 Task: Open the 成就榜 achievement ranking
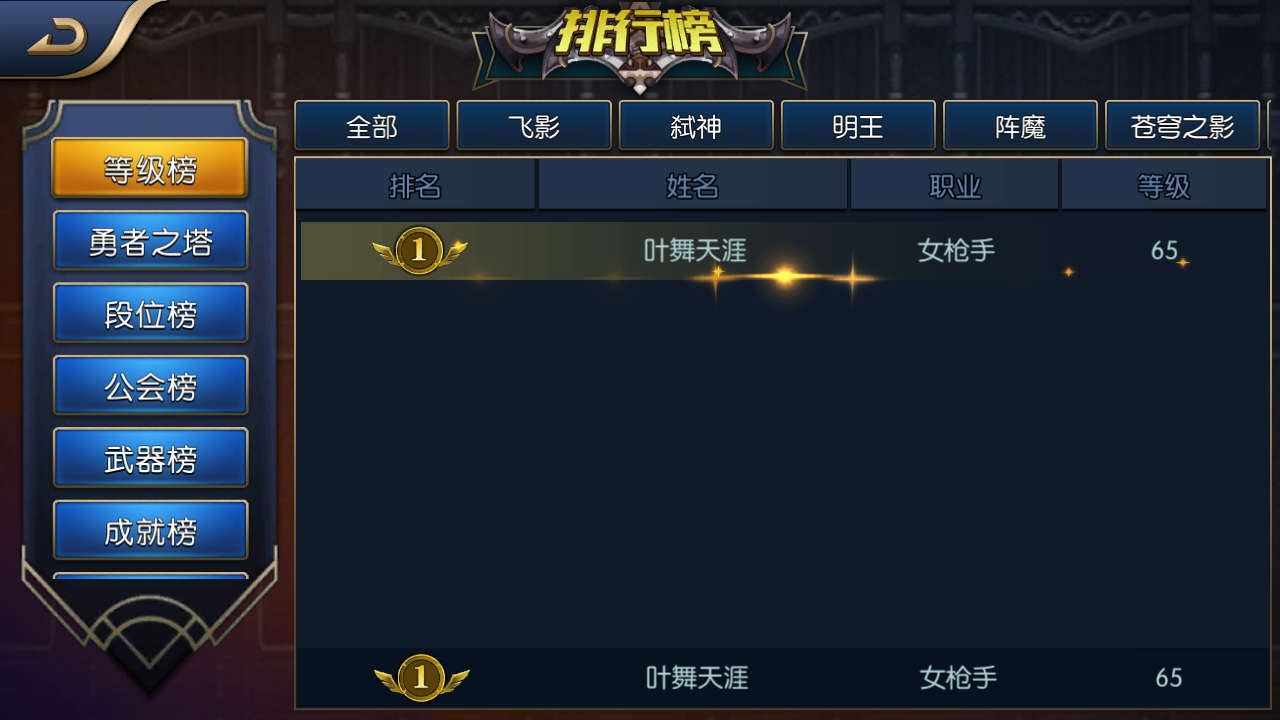(x=150, y=530)
